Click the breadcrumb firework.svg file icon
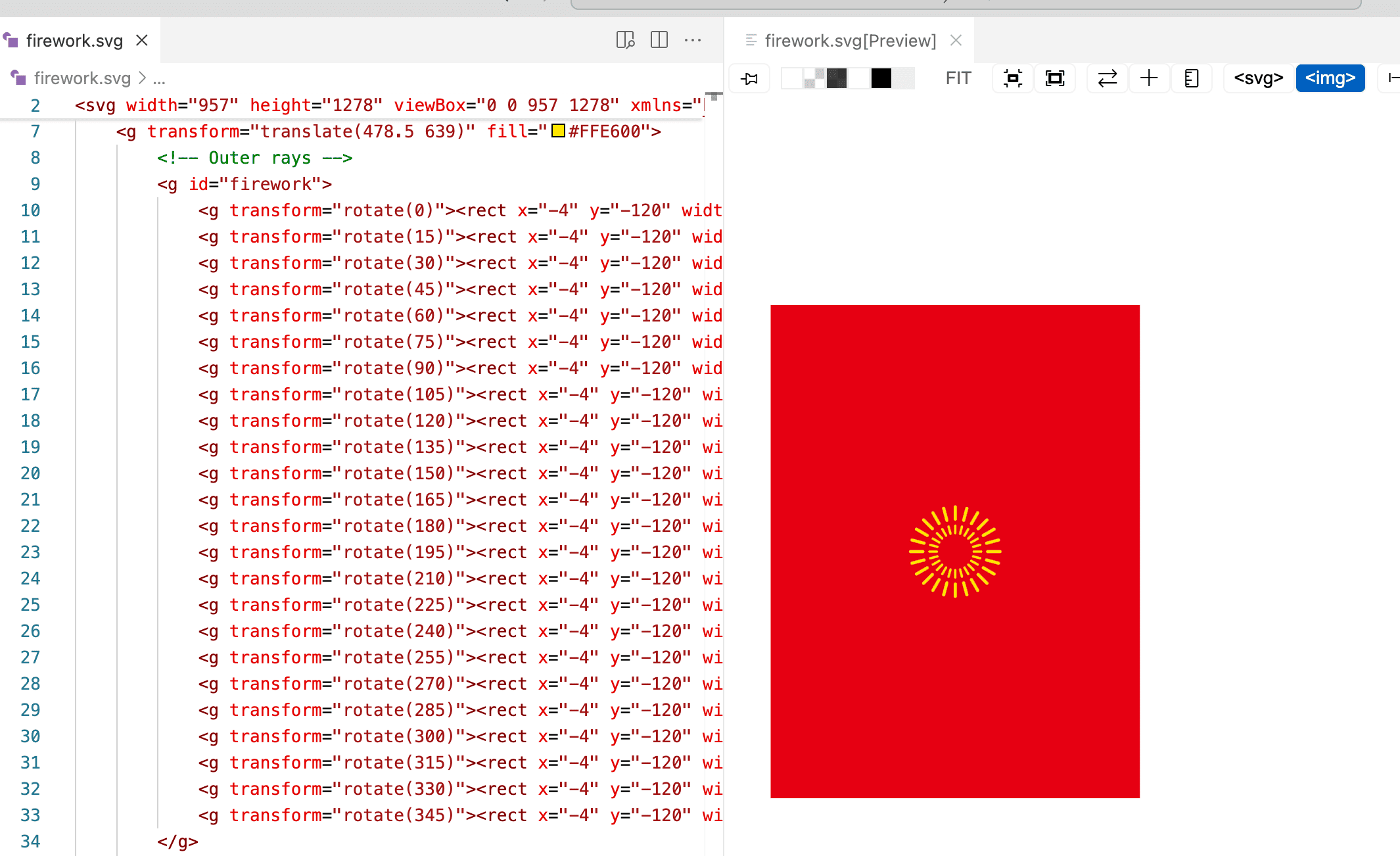This screenshot has height=856, width=1400. tap(18, 78)
